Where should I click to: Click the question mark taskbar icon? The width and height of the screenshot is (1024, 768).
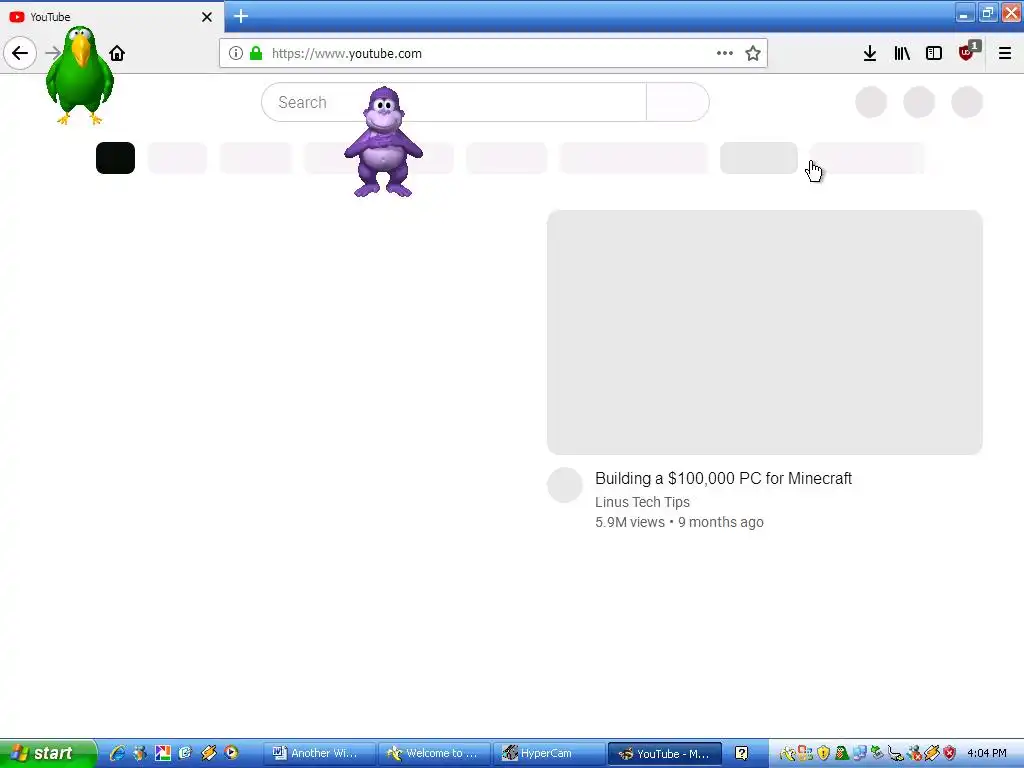(741, 754)
